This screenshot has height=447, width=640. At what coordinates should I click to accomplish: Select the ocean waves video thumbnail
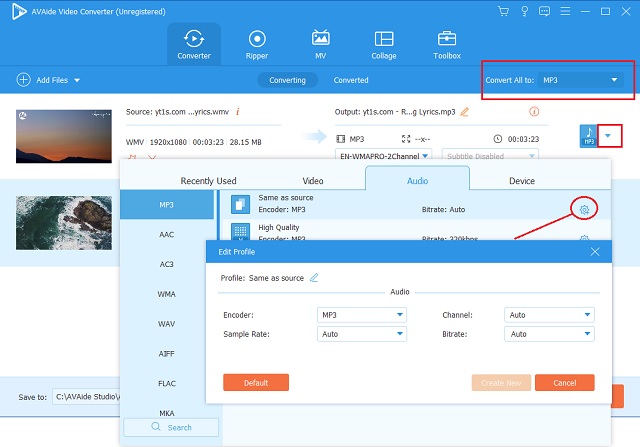click(x=64, y=223)
